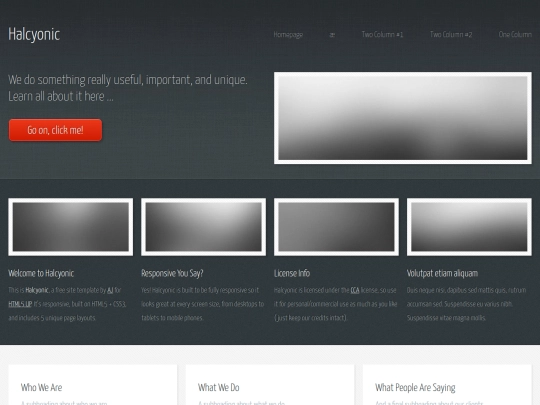Screen dimensions: 540x405
Task: Click the 'Who We Are' heading
Action: tap(41, 387)
